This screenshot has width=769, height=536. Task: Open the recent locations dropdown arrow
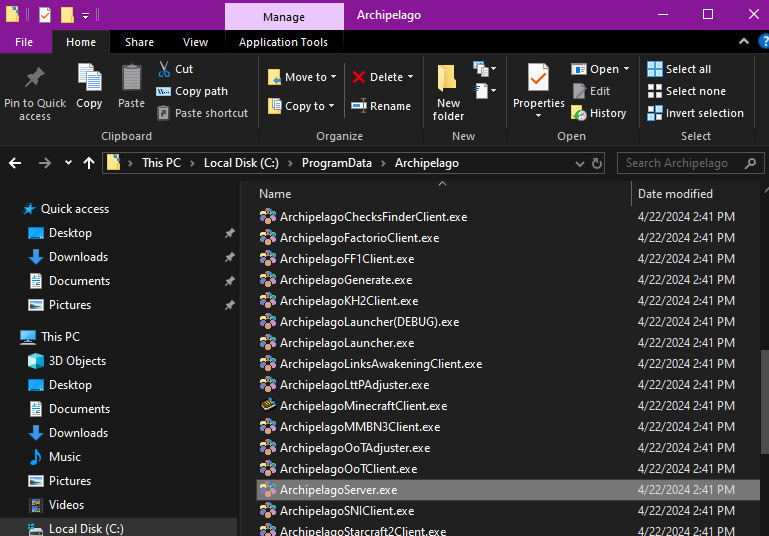click(68, 163)
